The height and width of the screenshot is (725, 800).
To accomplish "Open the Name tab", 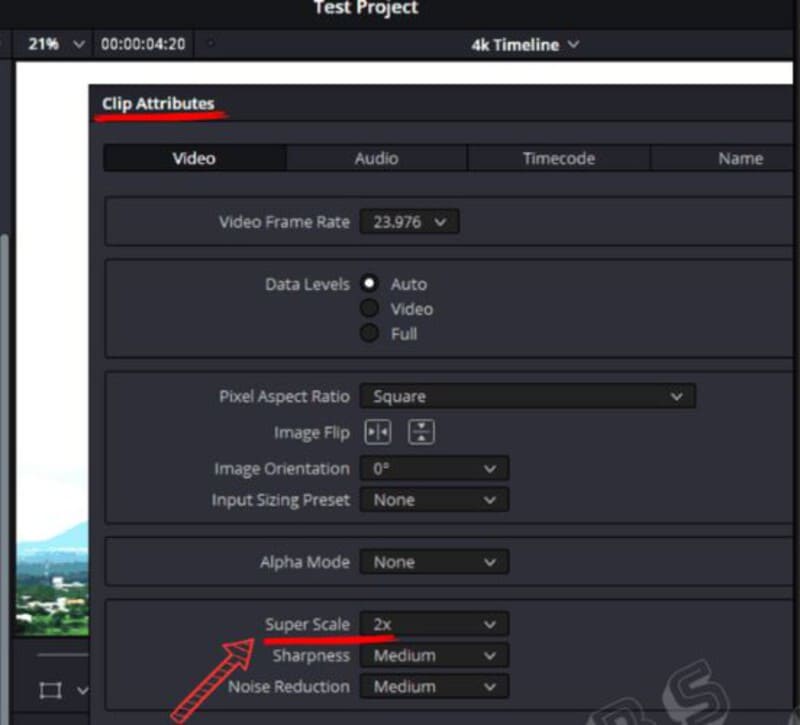I will coord(740,158).
